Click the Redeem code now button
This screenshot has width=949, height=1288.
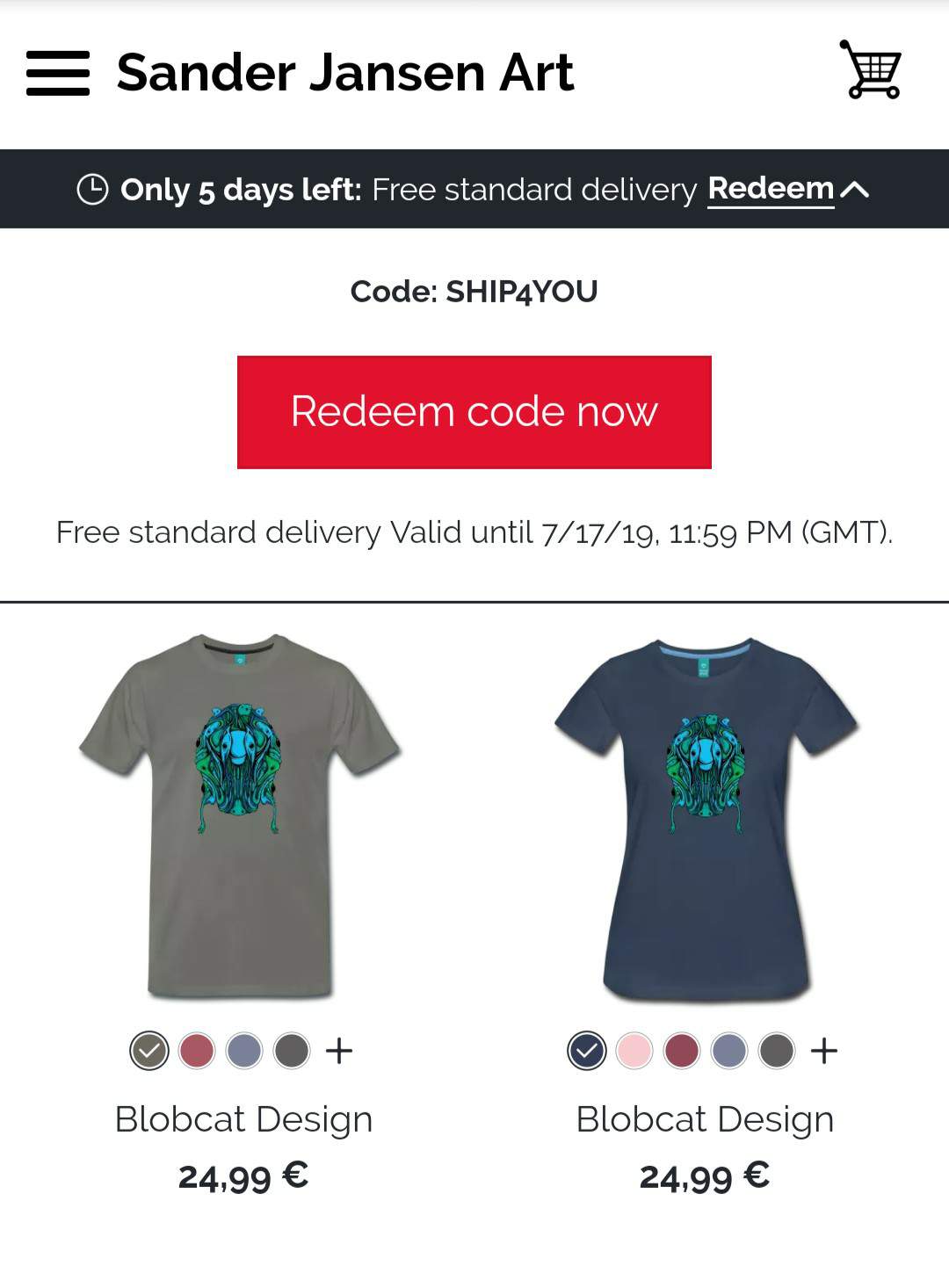tap(474, 412)
